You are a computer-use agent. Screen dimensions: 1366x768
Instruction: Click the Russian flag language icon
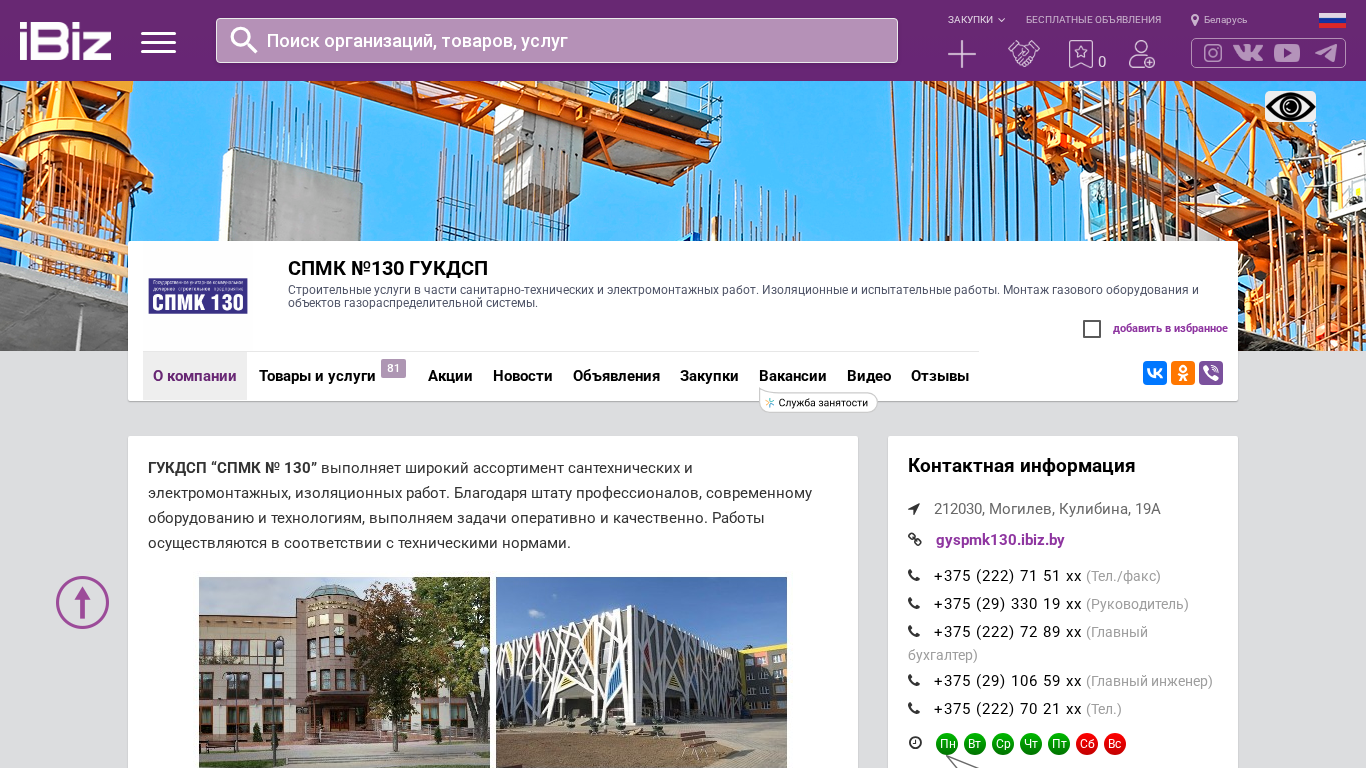(x=1332, y=20)
